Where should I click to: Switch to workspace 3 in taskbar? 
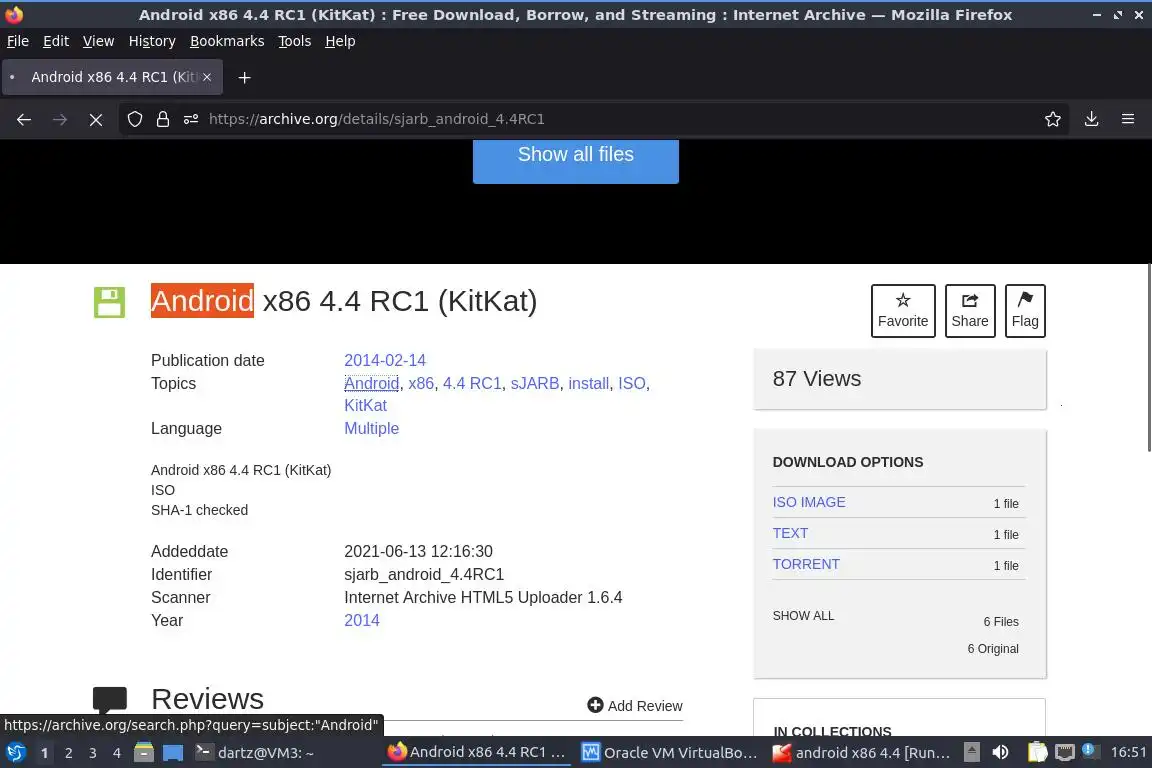pos(93,753)
